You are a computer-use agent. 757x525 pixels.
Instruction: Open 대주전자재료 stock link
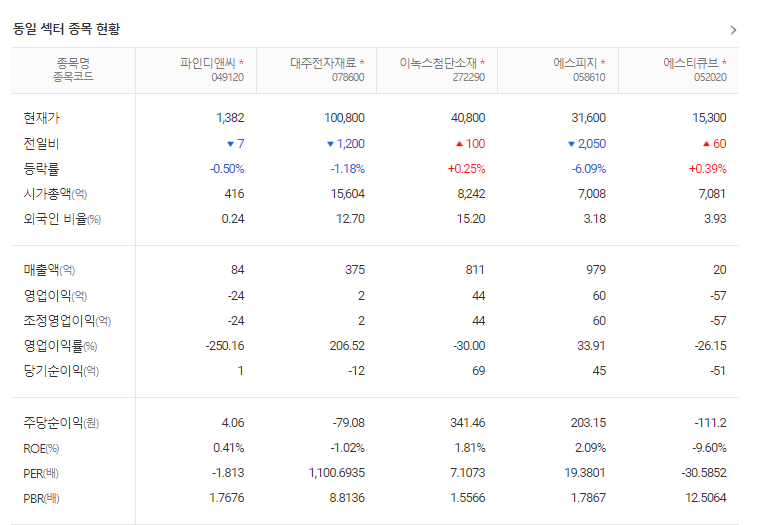(323, 63)
